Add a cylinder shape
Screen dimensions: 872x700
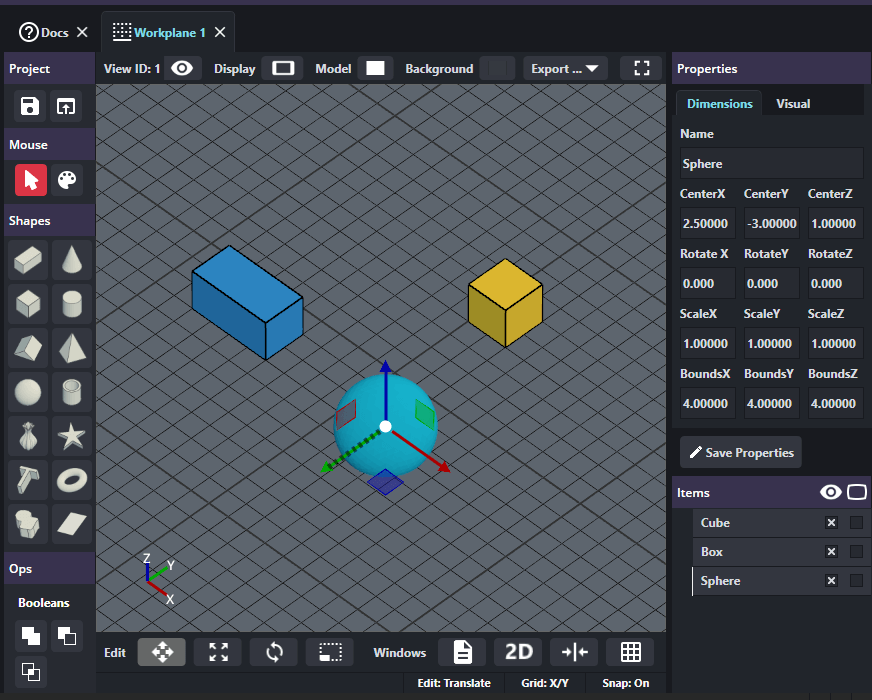[x=72, y=304]
